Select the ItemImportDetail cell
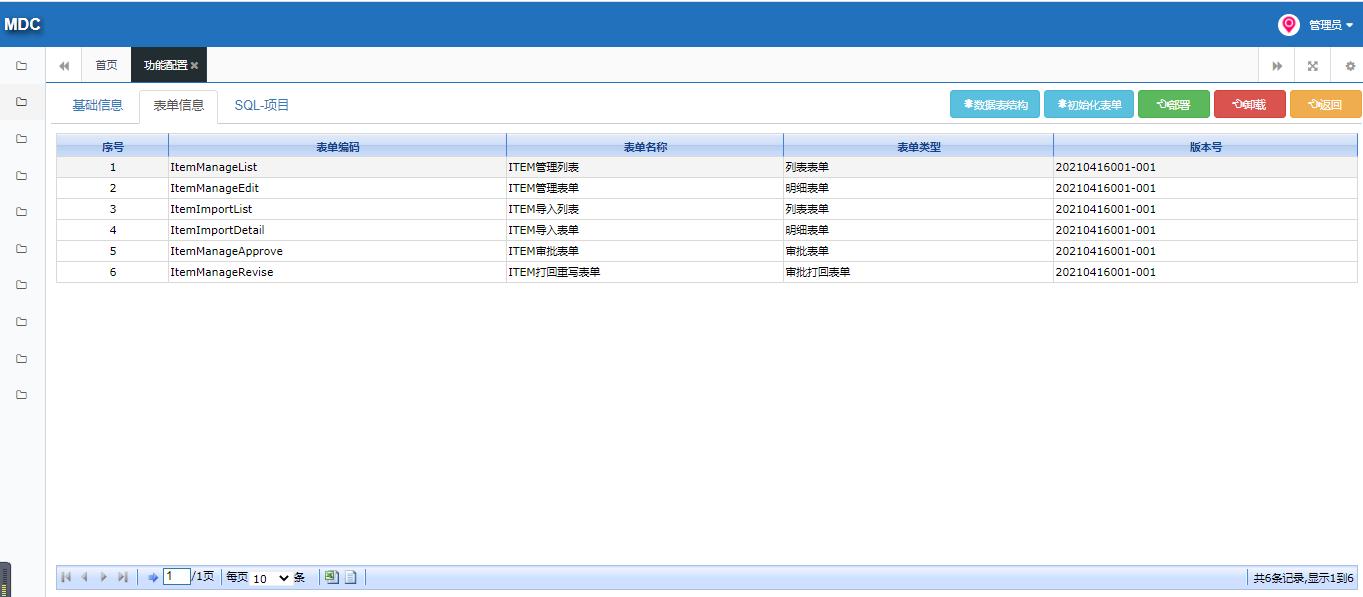 (x=338, y=230)
